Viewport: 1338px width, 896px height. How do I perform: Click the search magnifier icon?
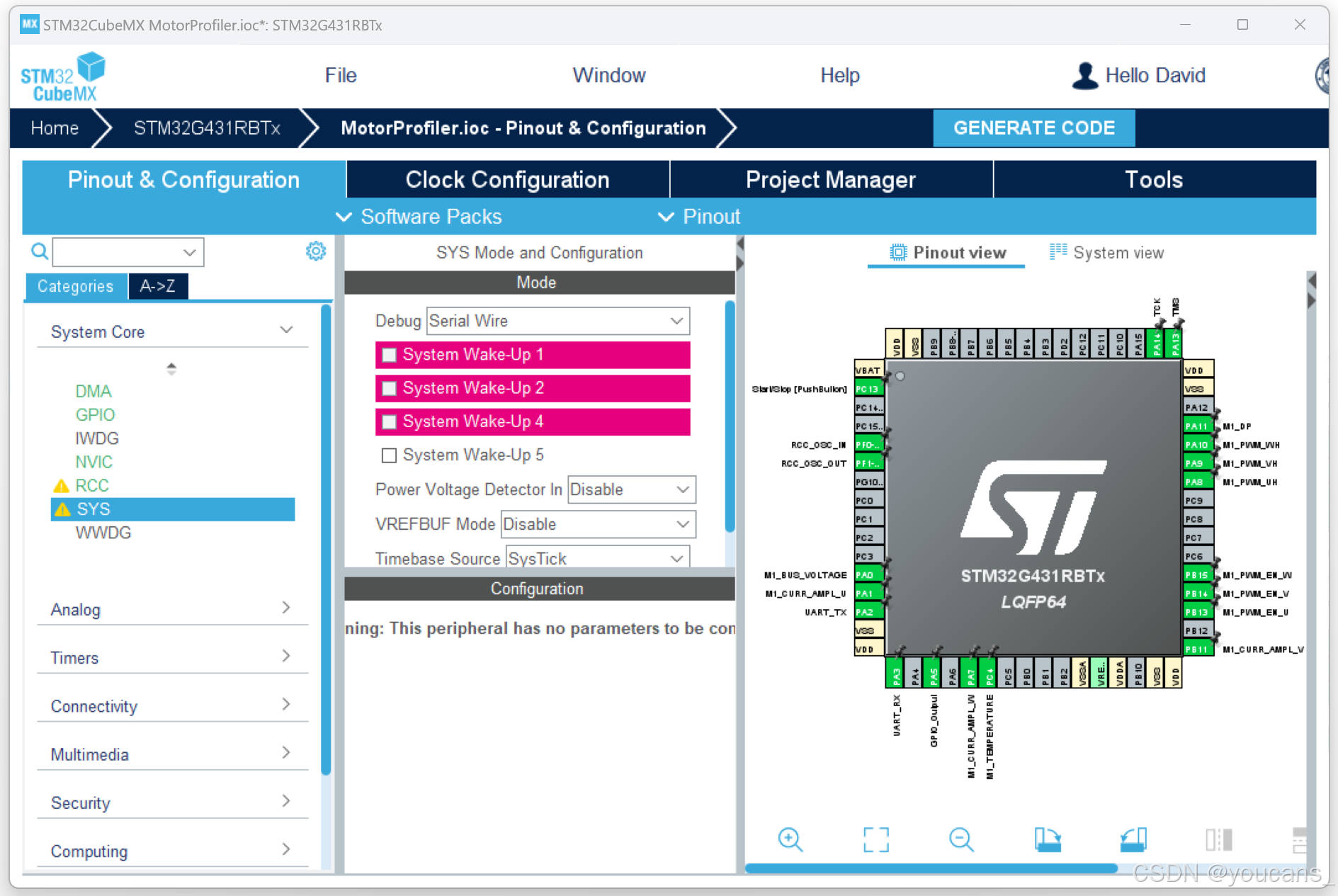pyautogui.click(x=40, y=251)
